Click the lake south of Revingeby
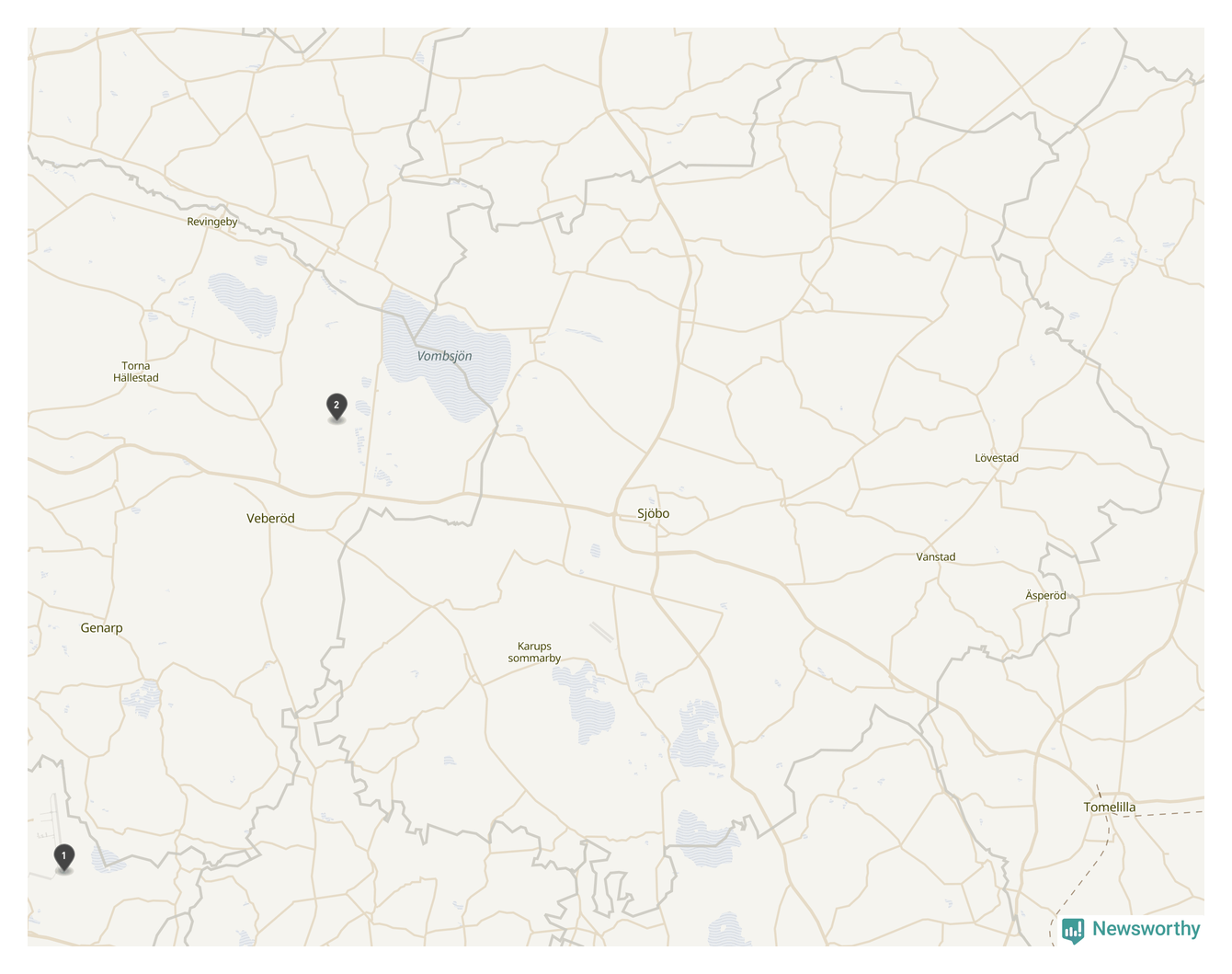This screenshot has height=974, width=1232. coord(244,304)
